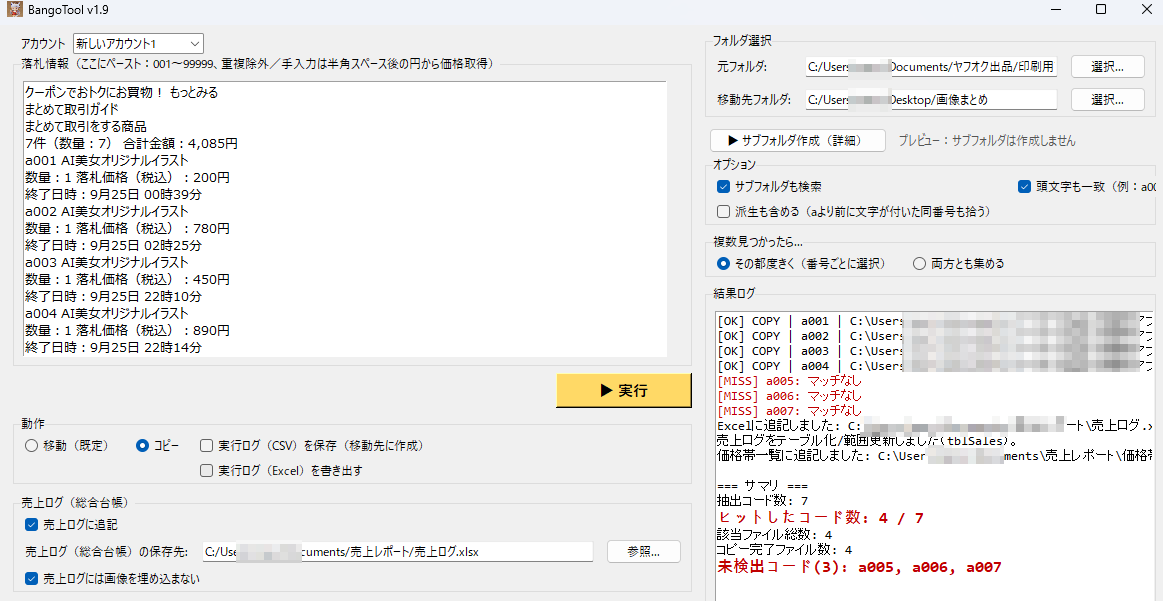Toggle 頭文字も一致 checkbox
Image resolution: width=1163 pixels, height=601 pixels.
click(1024, 187)
